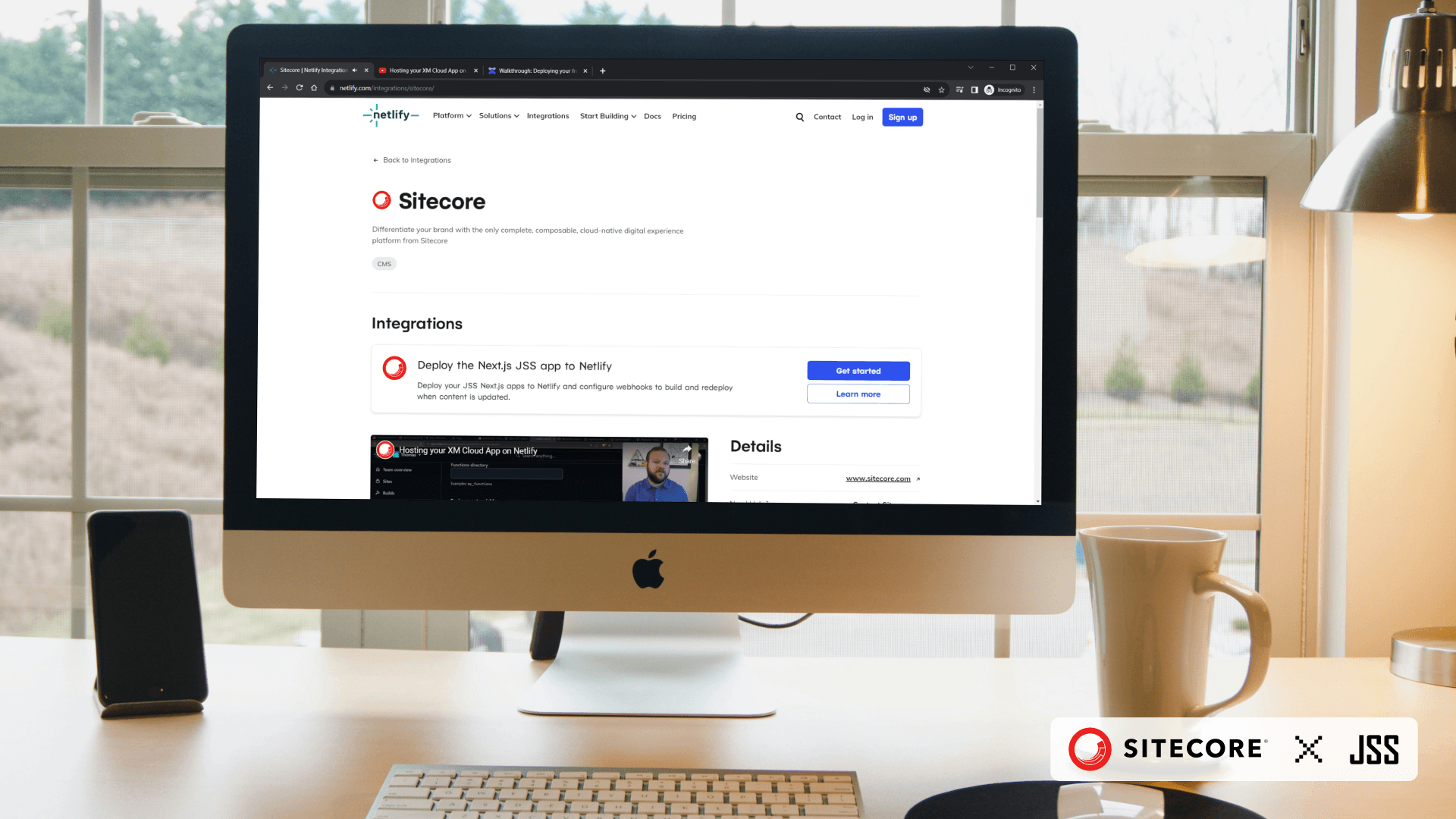Select the Integrations menu item
The width and height of the screenshot is (1456, 819).
547,116
